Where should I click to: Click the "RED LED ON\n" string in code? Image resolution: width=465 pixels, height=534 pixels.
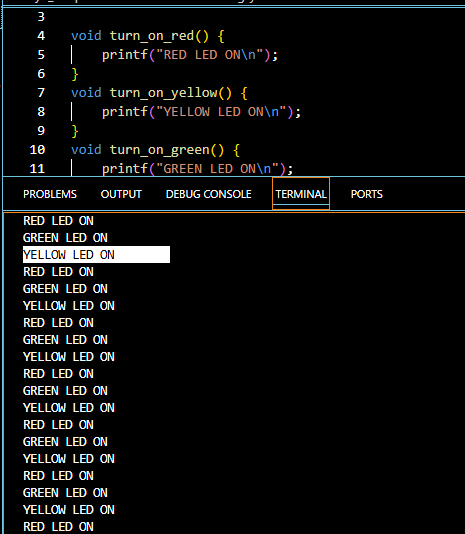tap(210, 55)
